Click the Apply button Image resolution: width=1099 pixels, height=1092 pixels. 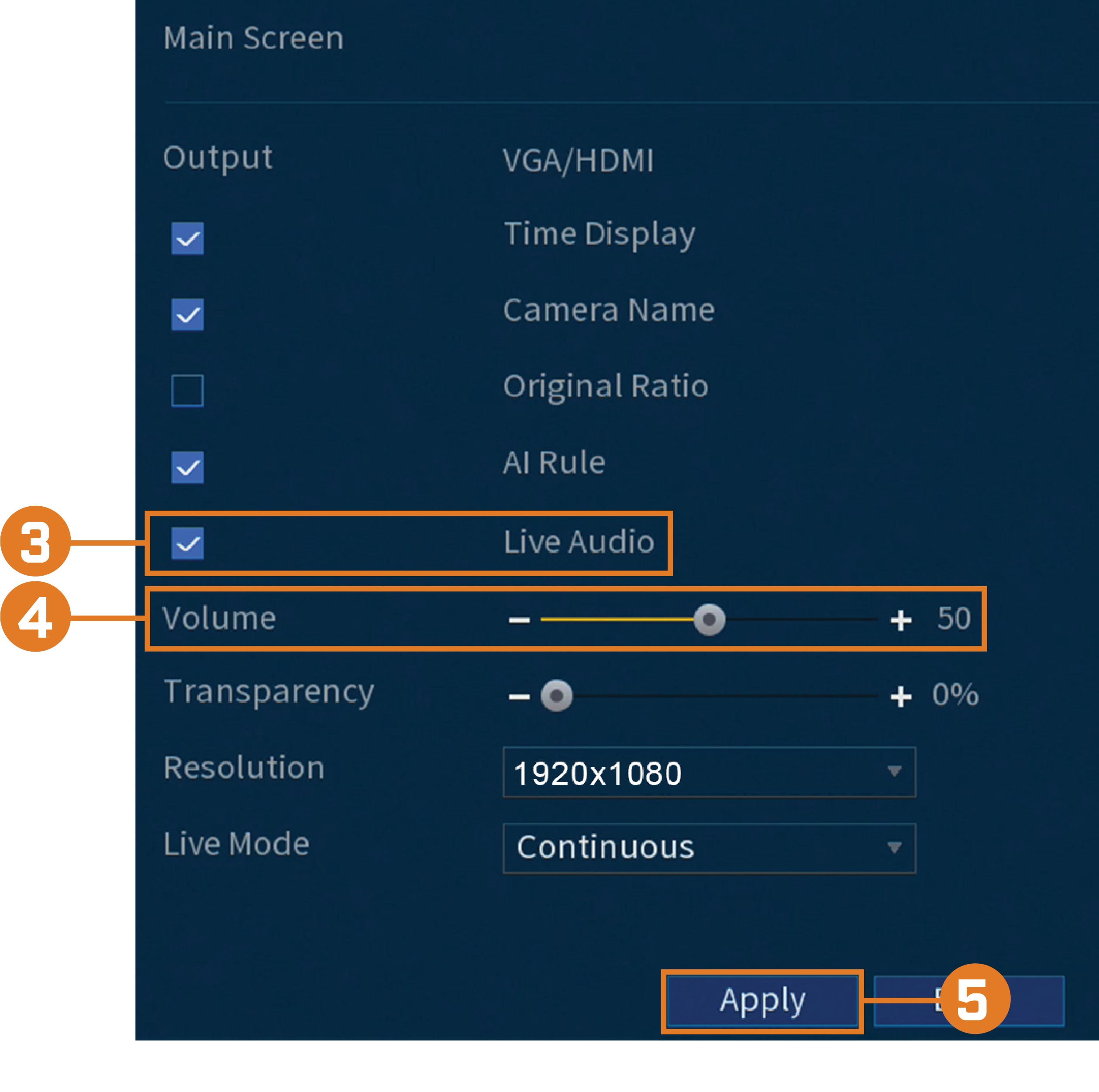pos(761,1002)
